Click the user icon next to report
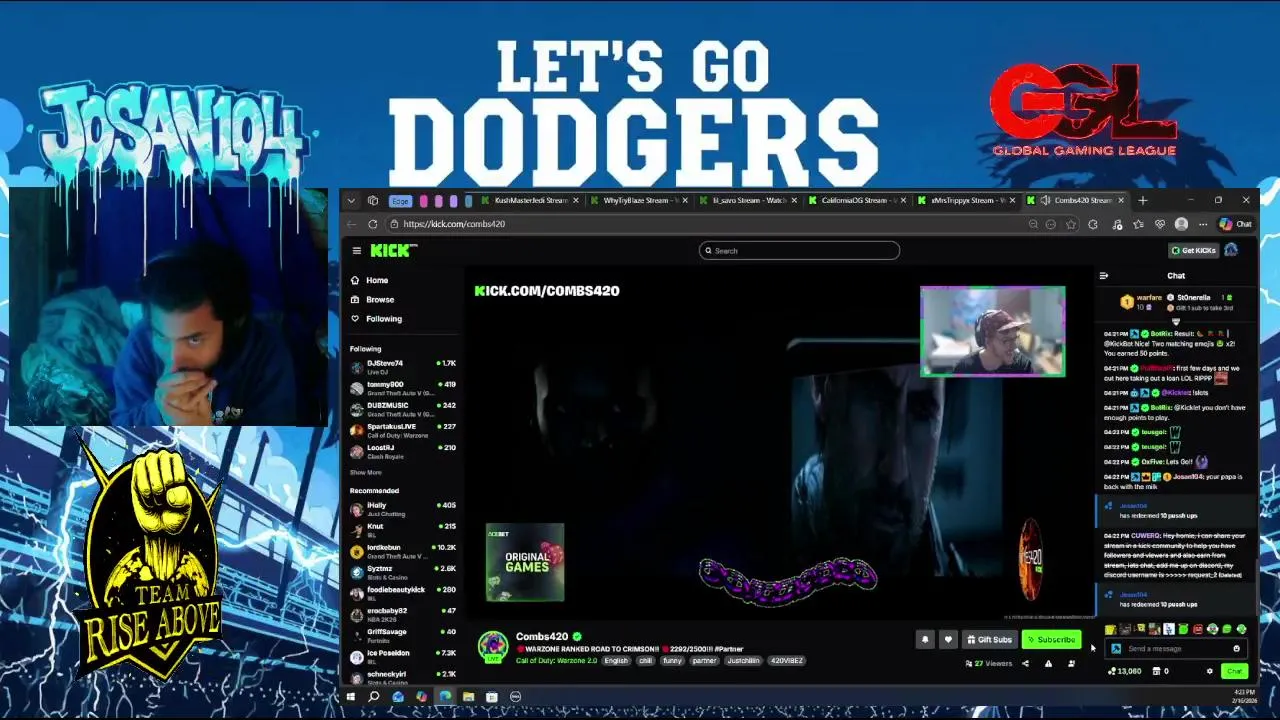Screen dimensions: 1280x720 [1071, 663]
